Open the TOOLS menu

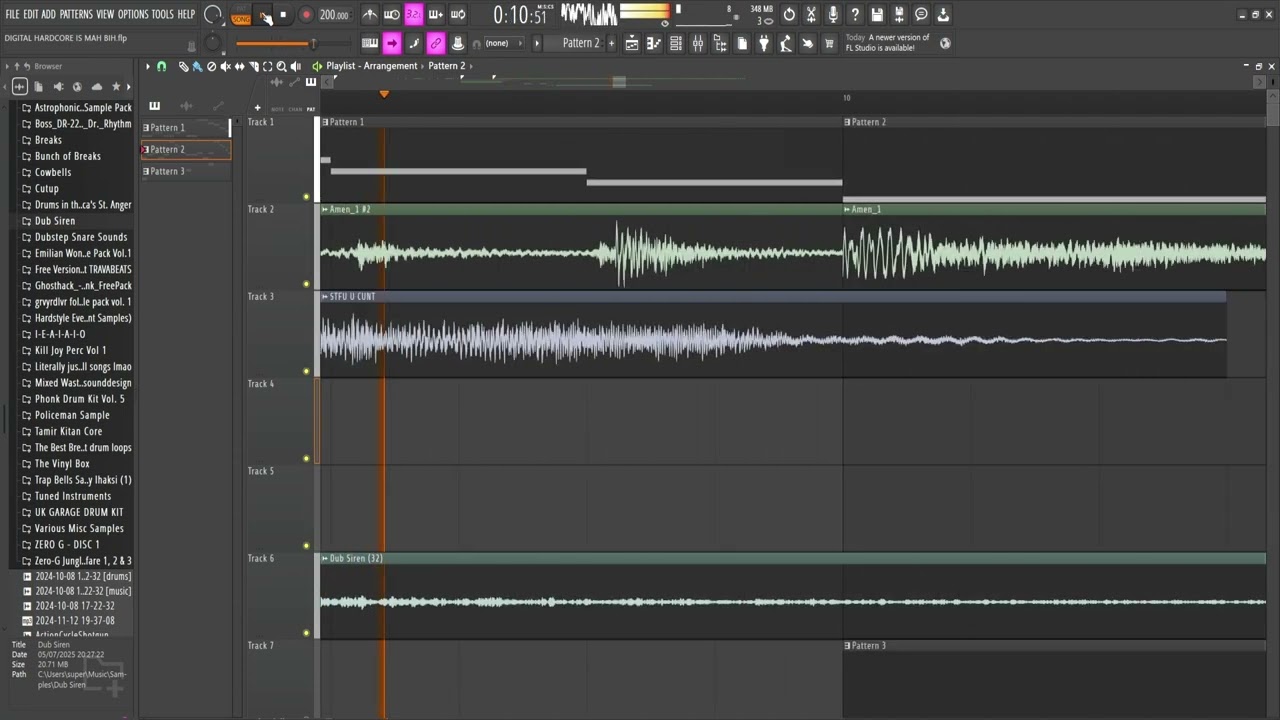pyautogui.click(x=162, y=14)
